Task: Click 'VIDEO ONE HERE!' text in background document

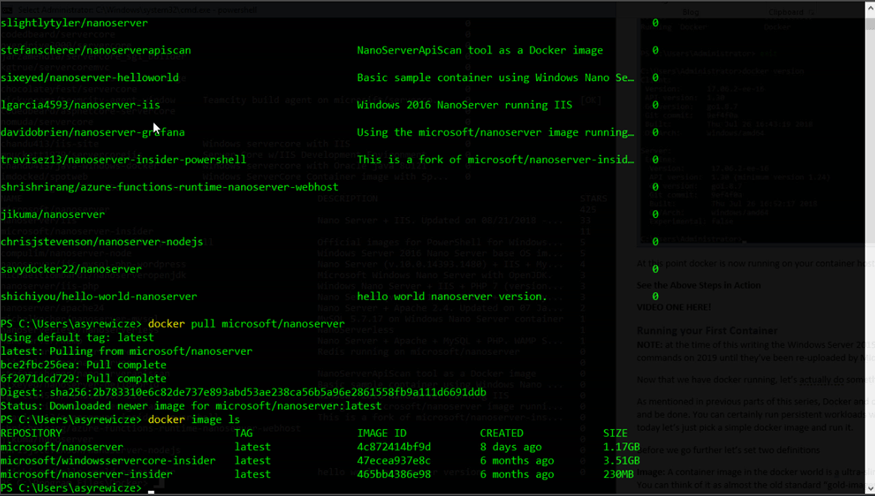Action: pos(674,307)
